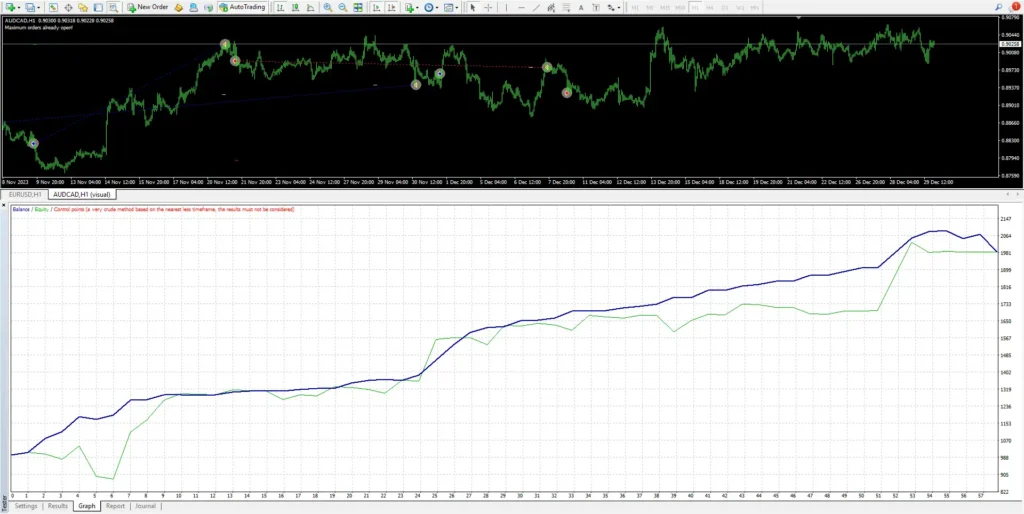The height and width of the screenshot is (514, 1024).
Task: Switch to M5 timeframe
Action: 650,7
